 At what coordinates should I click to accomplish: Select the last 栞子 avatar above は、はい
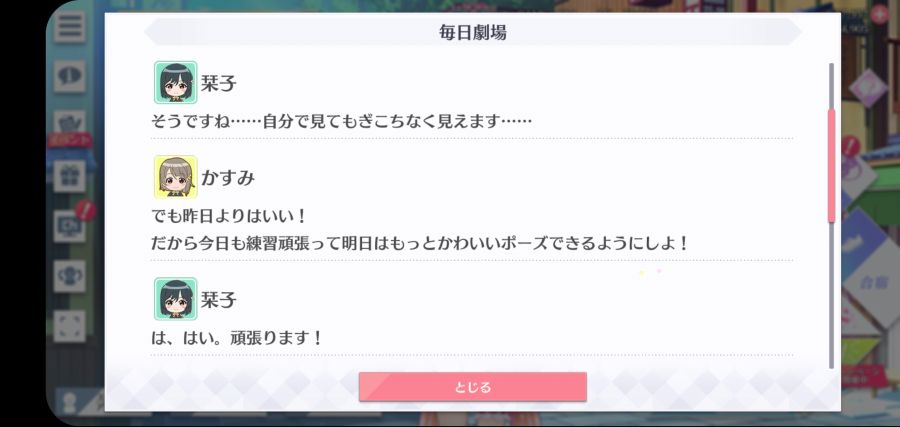coord(176,299)
